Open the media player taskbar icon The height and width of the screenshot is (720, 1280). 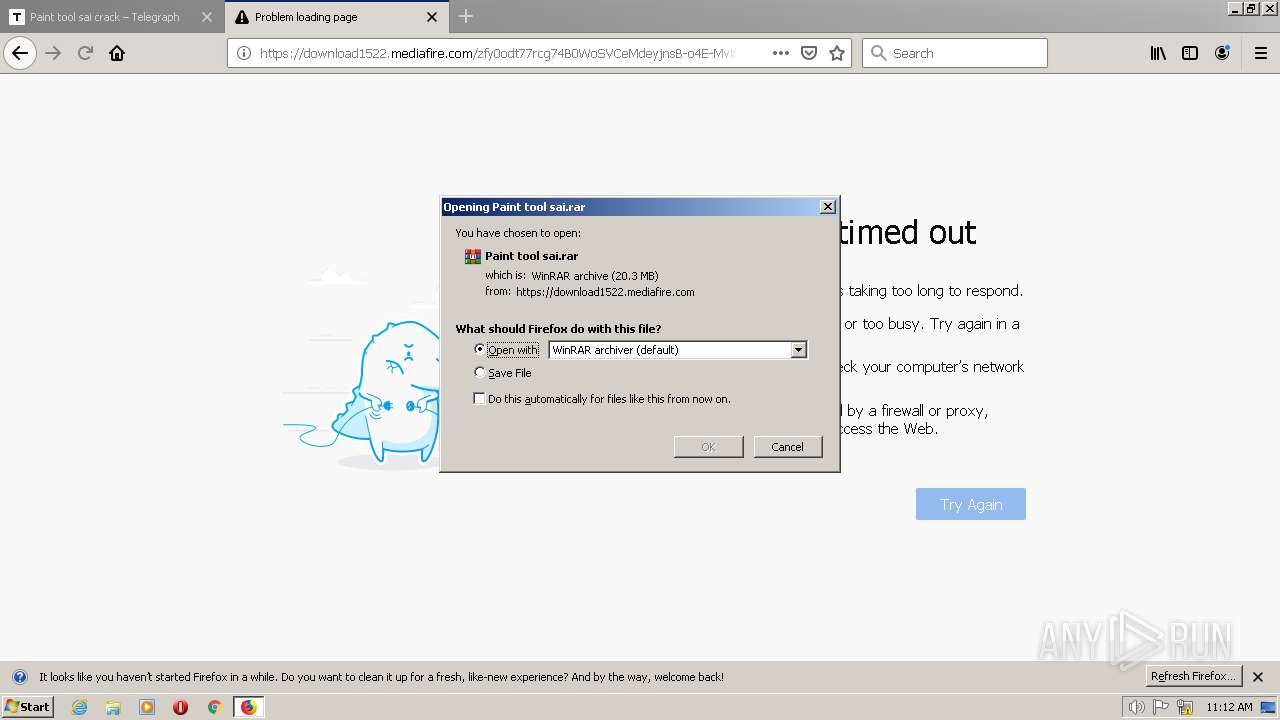point(147,707)
